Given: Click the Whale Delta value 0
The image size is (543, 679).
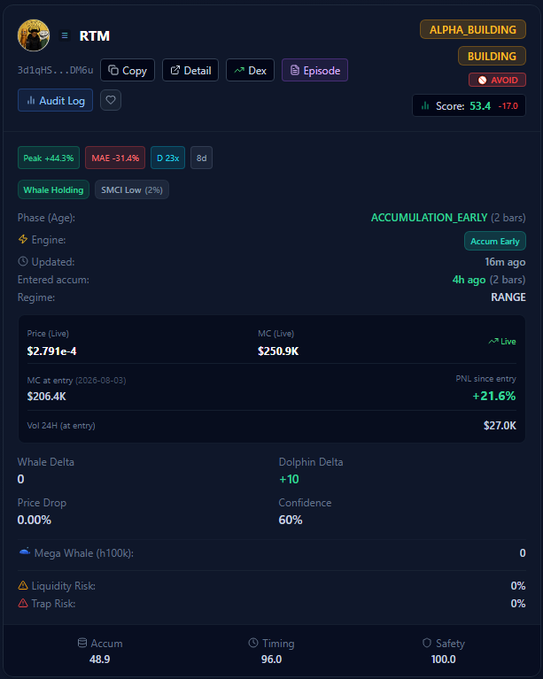Looking at the screenshot, I should click(21, 479).
